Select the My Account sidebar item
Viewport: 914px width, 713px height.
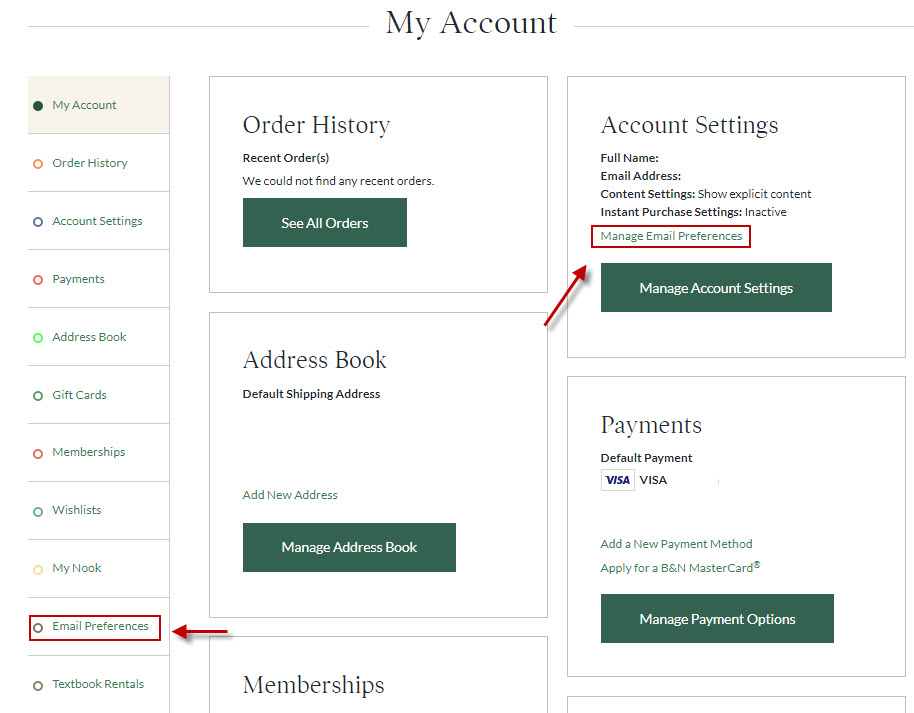click(x=99, y=105)
